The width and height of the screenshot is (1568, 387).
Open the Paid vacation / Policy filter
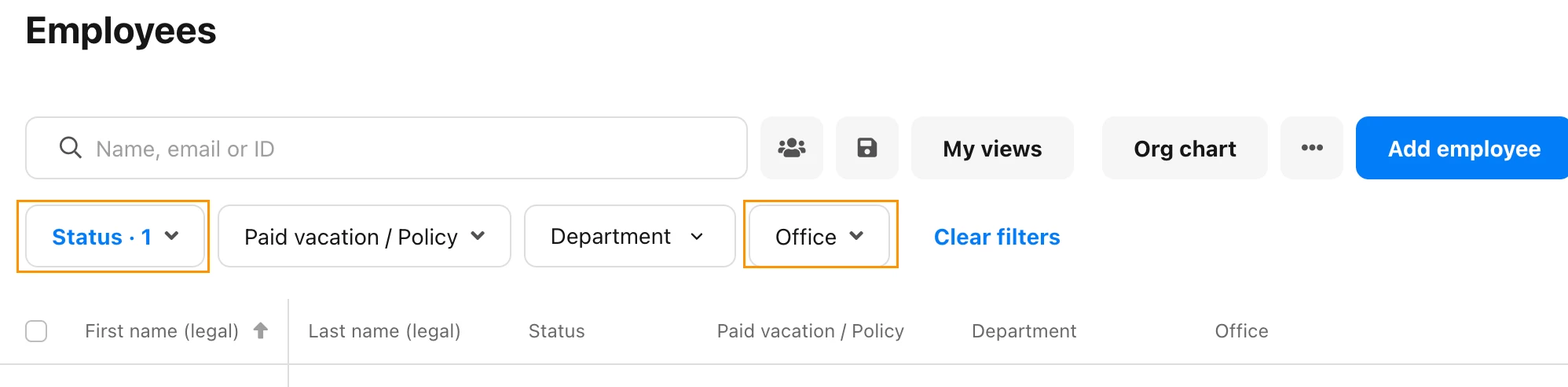click(365, 236)
